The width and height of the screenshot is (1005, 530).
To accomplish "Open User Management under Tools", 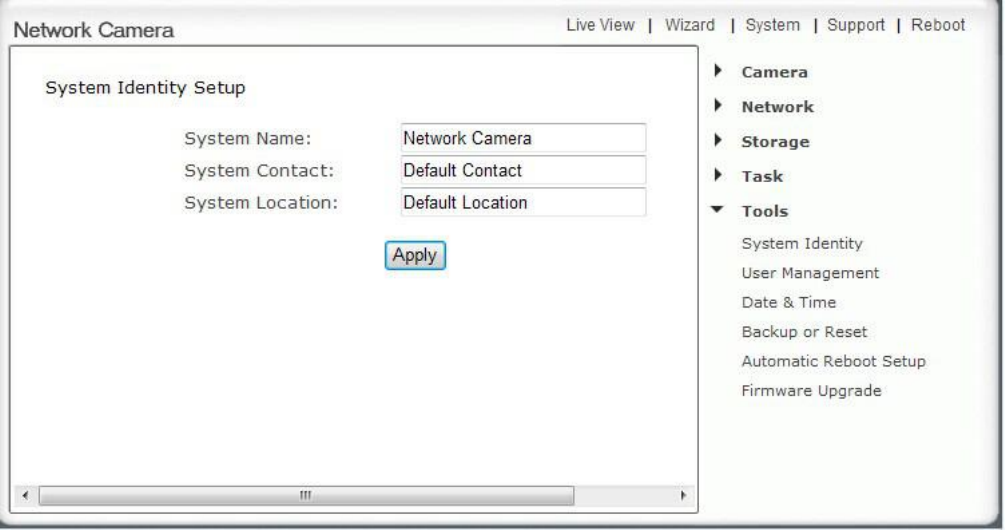I will (x=810, y=273).
